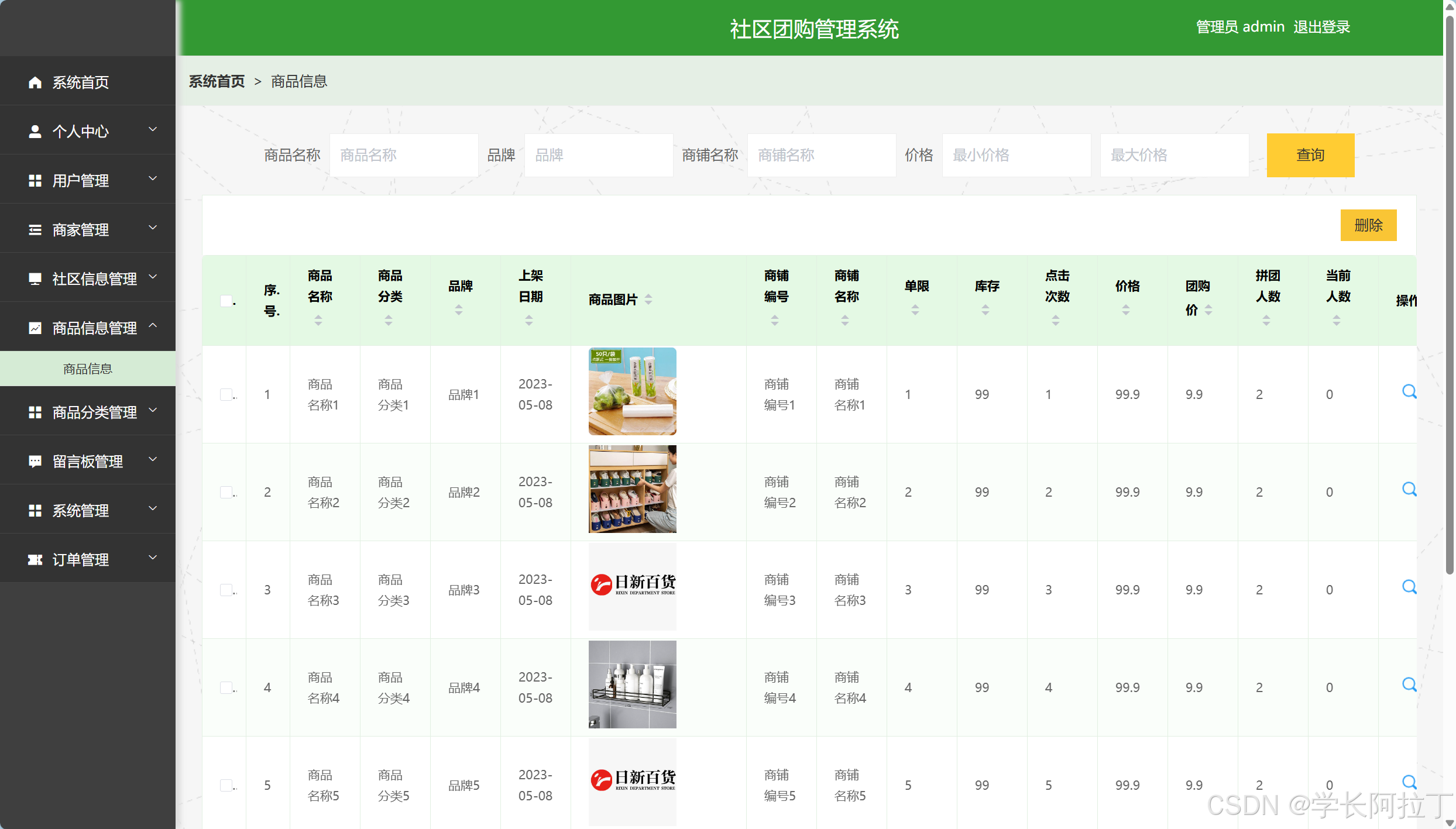Click the magnifier view icon on row 1

pos(1409,391)
